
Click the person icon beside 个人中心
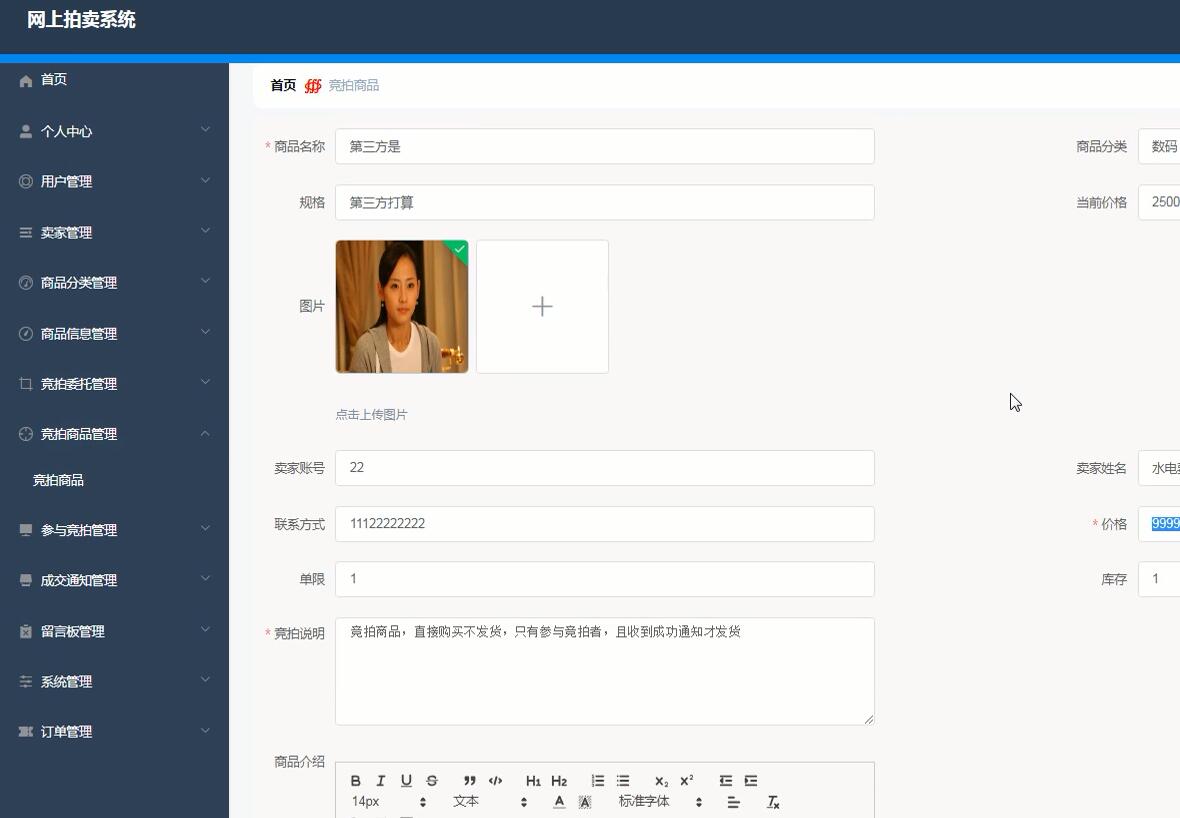[x=26, y=131]
